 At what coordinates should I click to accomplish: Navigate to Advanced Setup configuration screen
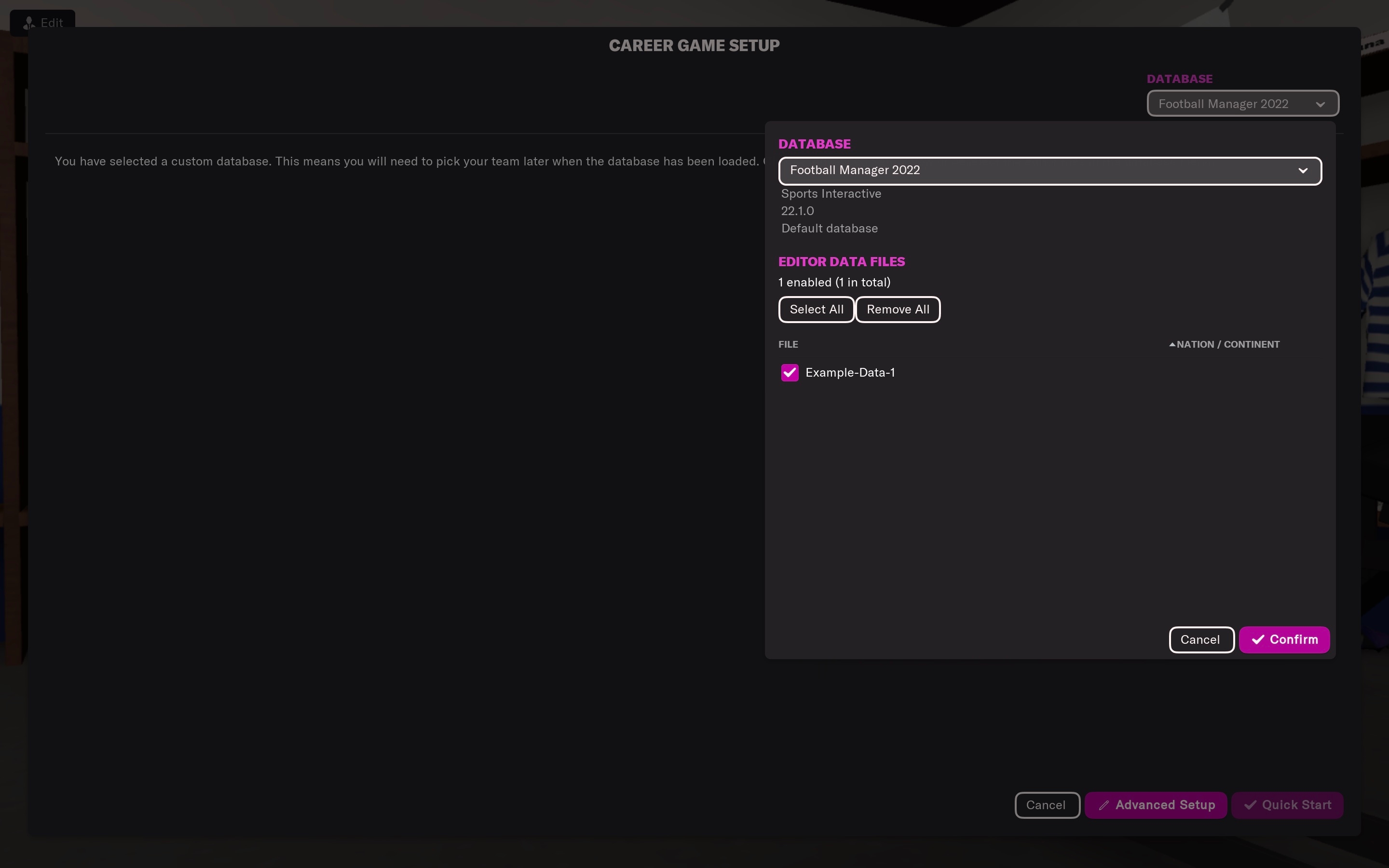pyautogui.click(x=1155, y=805)
